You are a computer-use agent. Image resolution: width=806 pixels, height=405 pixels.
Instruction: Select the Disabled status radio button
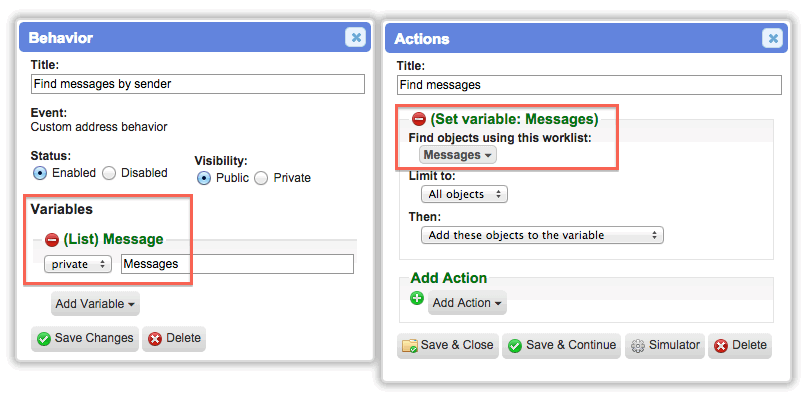pyautogui.click(x=109, y=173)
